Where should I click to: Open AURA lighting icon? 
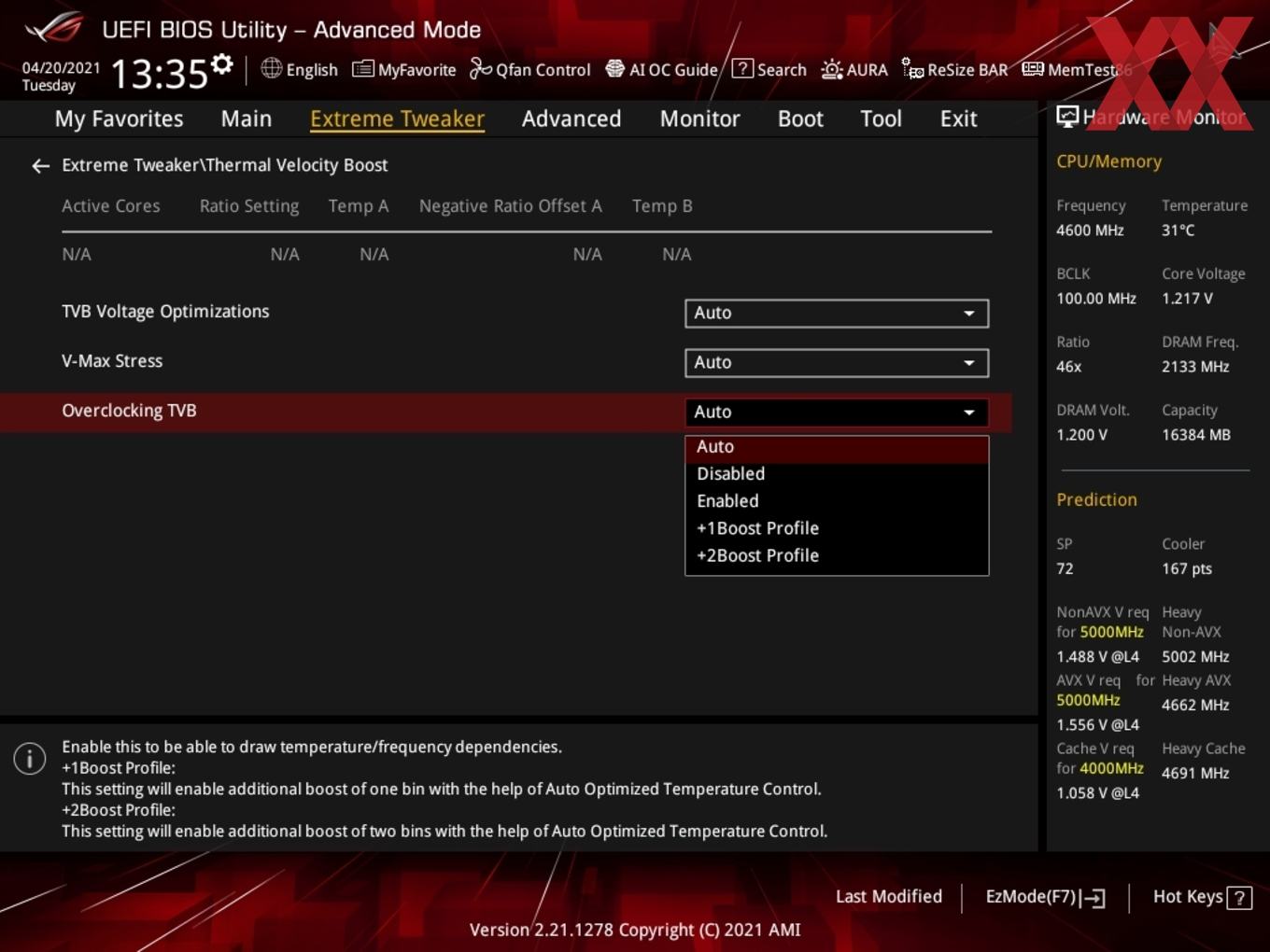coord(831,69)
